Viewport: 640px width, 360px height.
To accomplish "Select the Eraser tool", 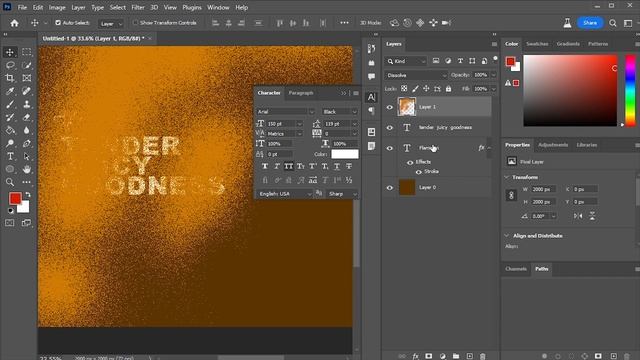I will coord(27,118).
